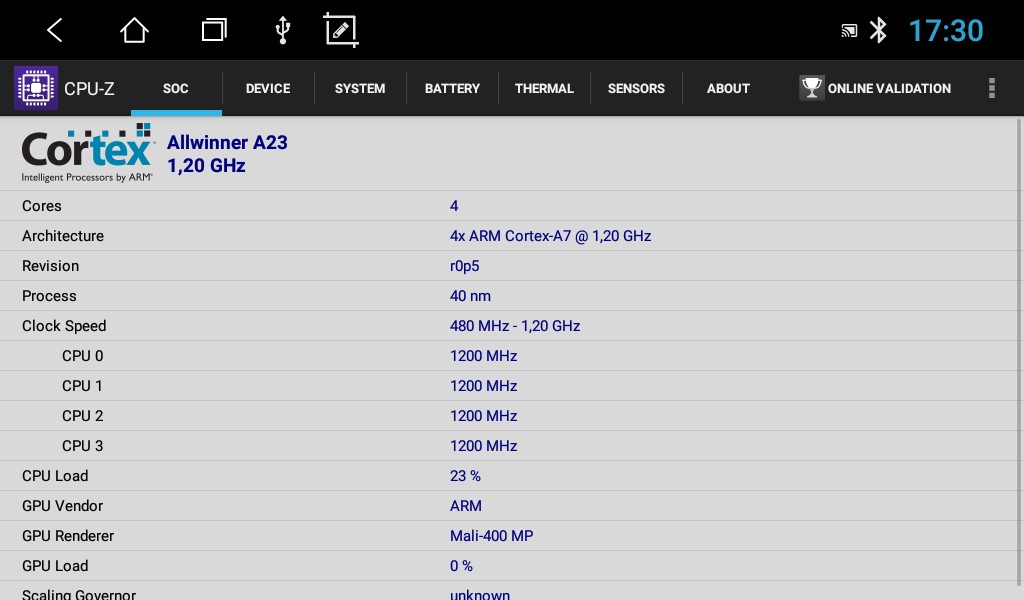Screen dimensions: 1024x600
Task: Go to the home screen icon
Action: [x=134, y=30]
